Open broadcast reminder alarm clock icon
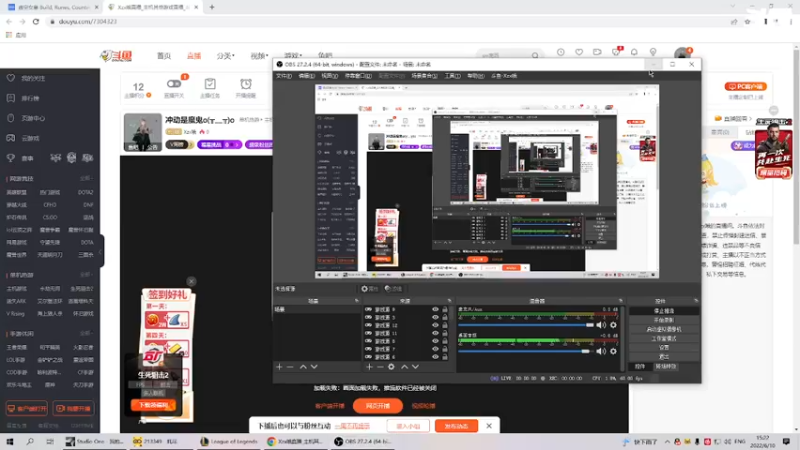Image resolution: width=800 pixels, height=450 pixels. click(246, 84)
